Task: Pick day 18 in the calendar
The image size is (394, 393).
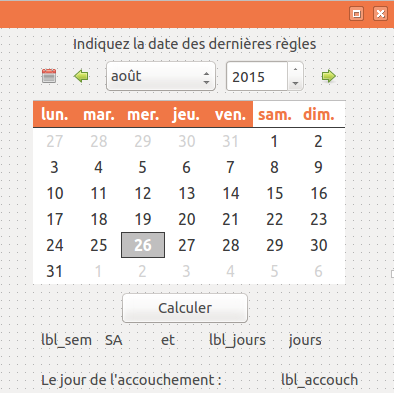Action: click(x=98, y=219)
